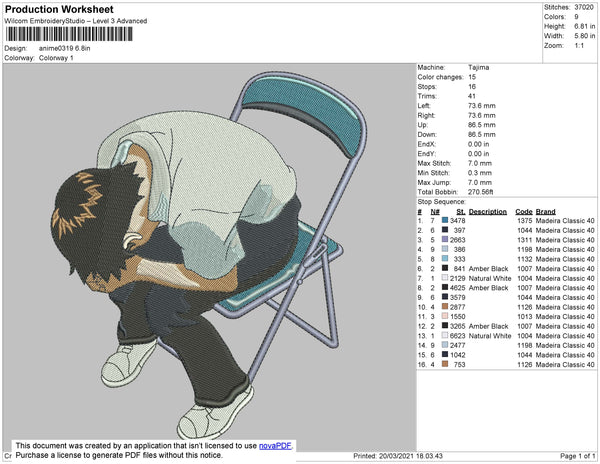Viewport: 600px width, 464px height.
Task: Click the Brand column header
Action: 545,212
